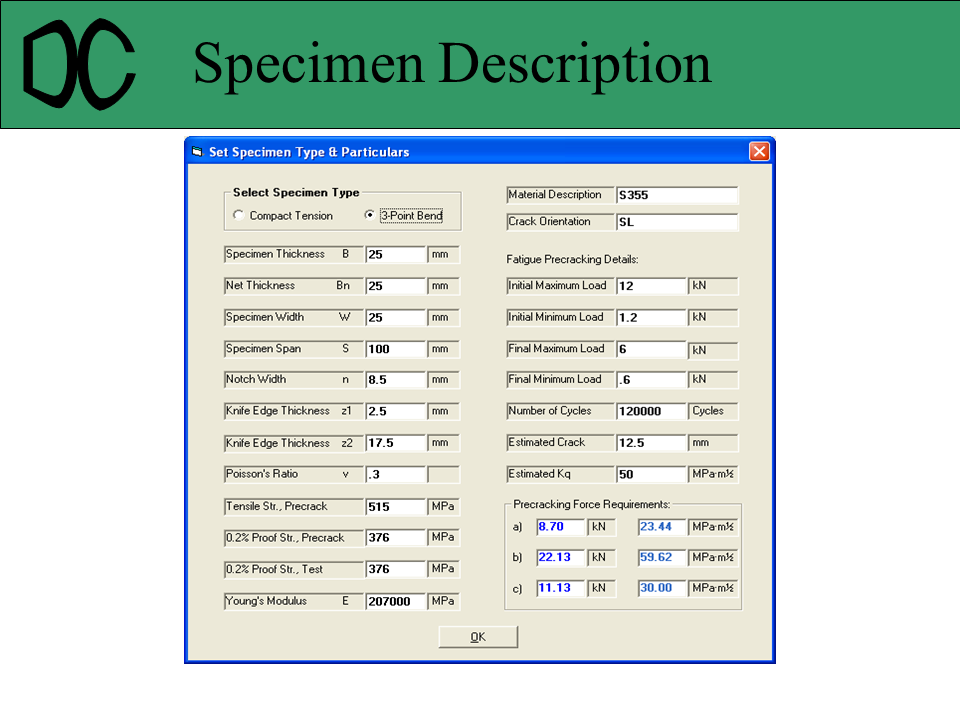Edit the Notch Width value
This screenshot has width=960, height=720.
(x=395, y=381)
